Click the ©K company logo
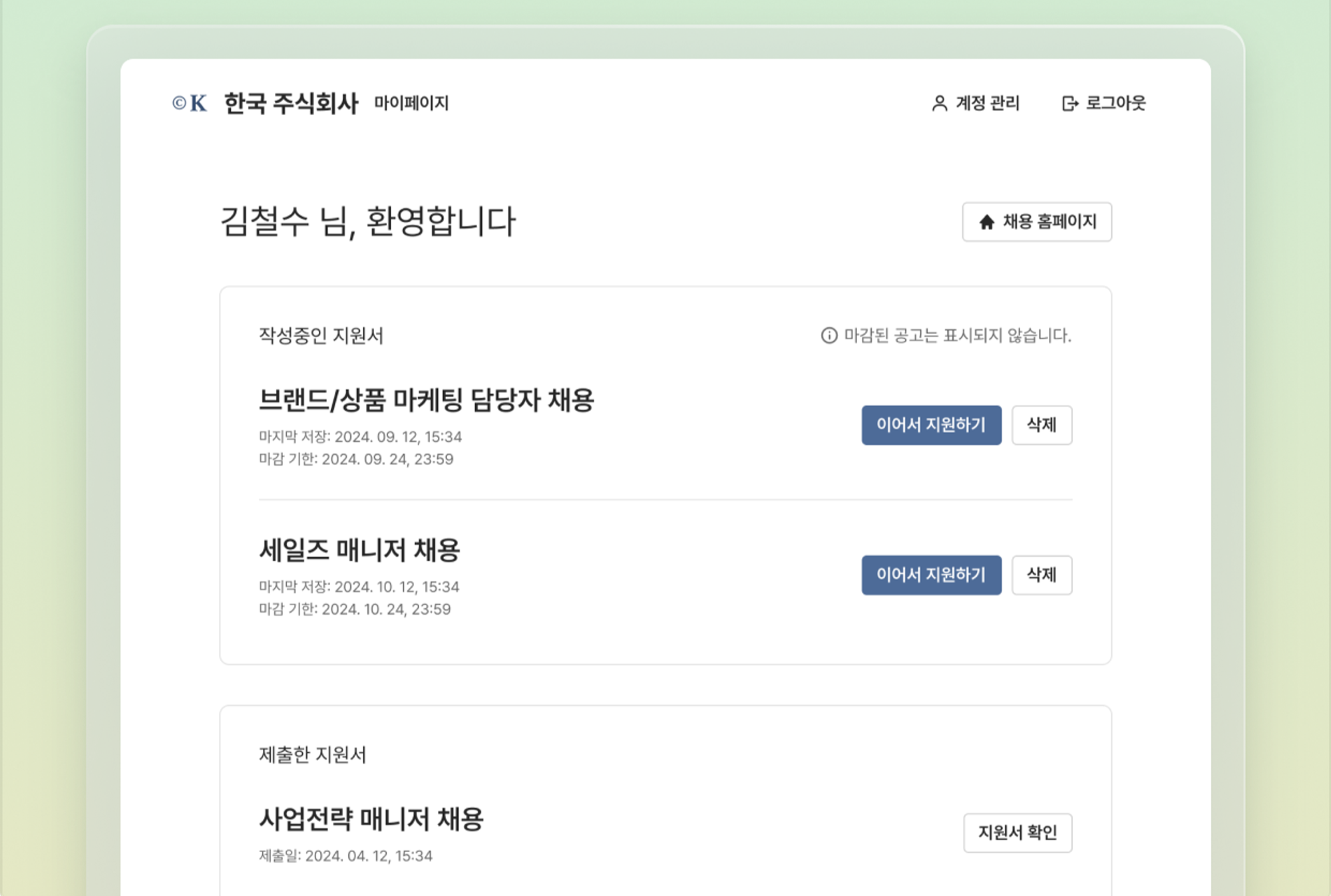This screenshot has height=896, width=1331. (x=190, y=103)
